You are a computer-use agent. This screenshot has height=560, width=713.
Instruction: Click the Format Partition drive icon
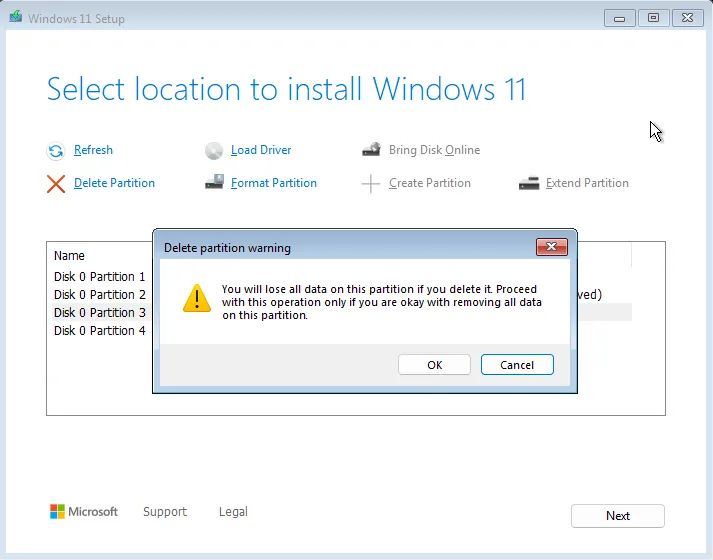tap(214, 183)
